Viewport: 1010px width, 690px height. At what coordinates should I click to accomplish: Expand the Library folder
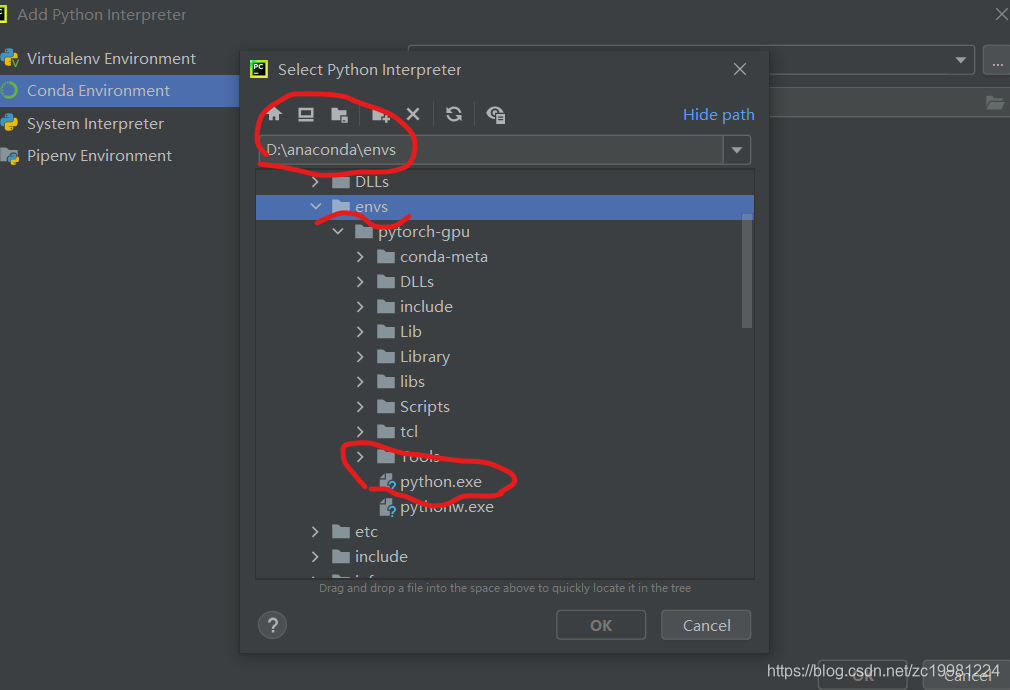(360, 357)
